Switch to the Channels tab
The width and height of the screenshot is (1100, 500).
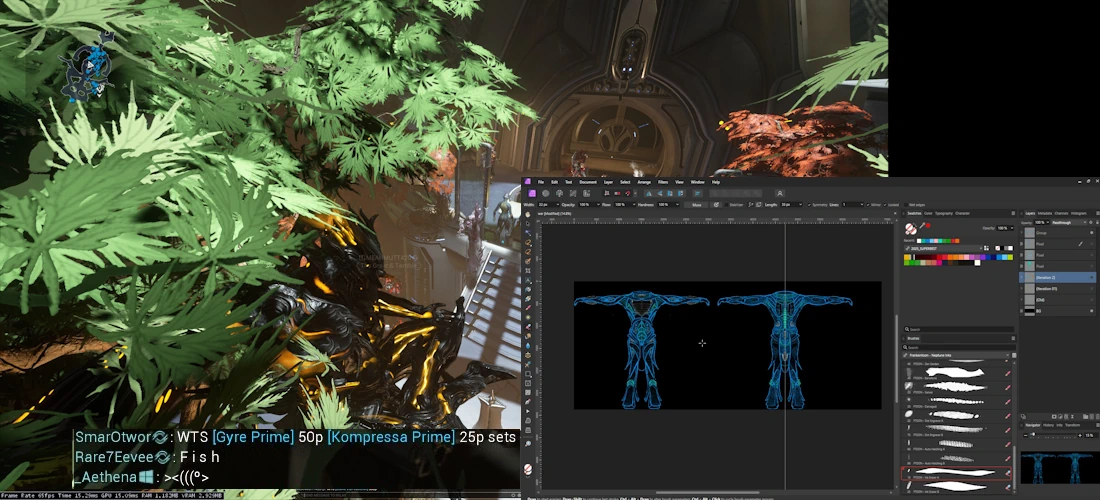pyautogui.click(x=1061, y=213)
